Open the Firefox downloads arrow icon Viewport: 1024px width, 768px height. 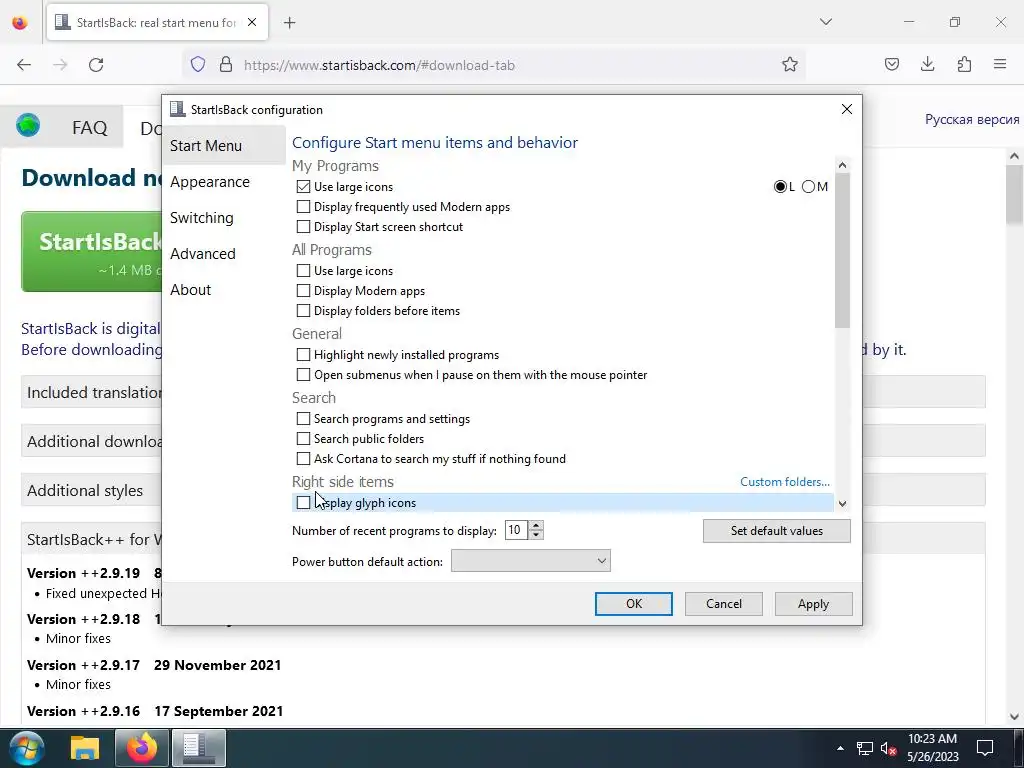click(x=927, y=65)
